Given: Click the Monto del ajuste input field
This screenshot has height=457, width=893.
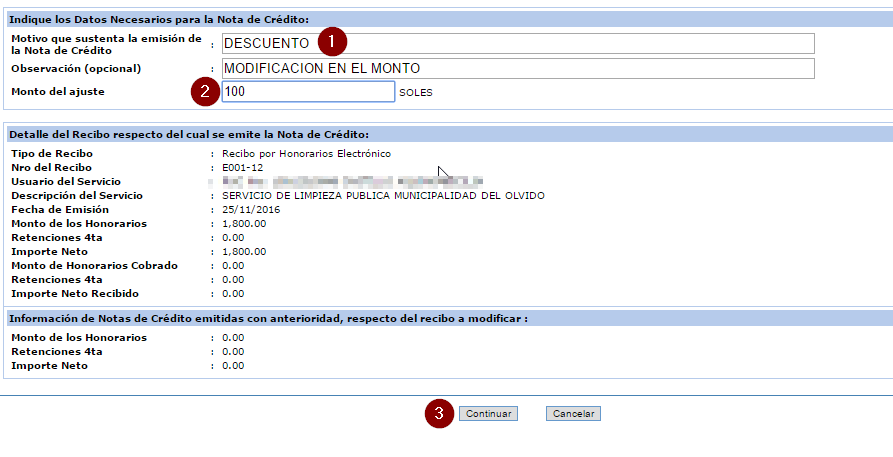Looking at the screenshot, I should click(x=308, y=92).
